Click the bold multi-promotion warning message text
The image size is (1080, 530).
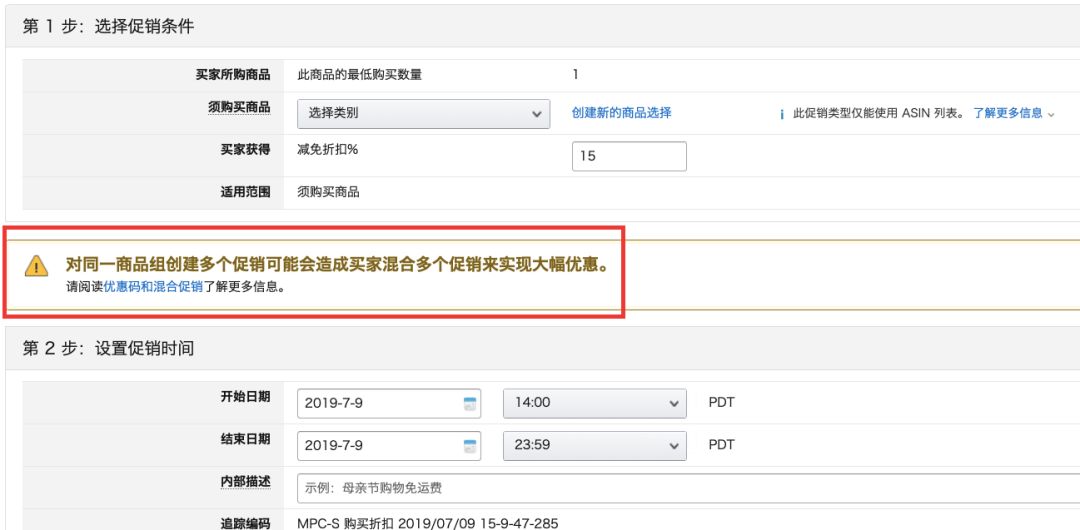coord(337,265)
